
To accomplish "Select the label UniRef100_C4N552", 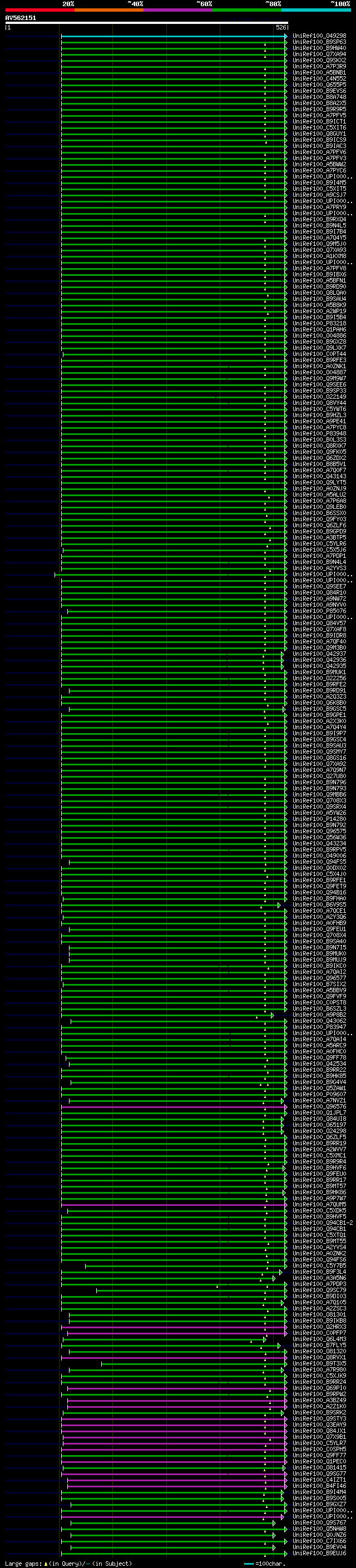I will tap(319, 78).
